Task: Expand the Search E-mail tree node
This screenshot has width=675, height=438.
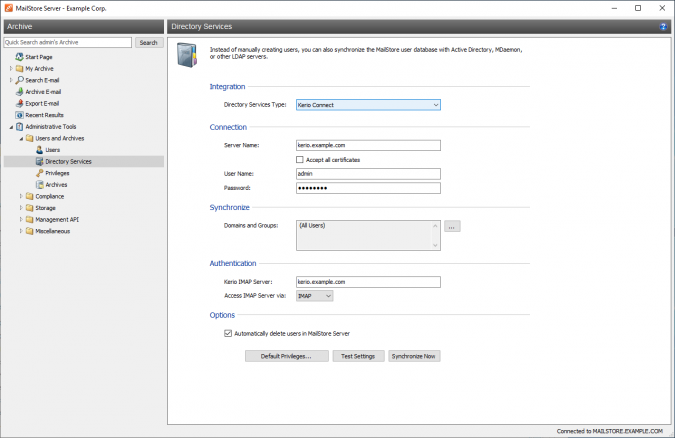Action: tap(11, 80)
